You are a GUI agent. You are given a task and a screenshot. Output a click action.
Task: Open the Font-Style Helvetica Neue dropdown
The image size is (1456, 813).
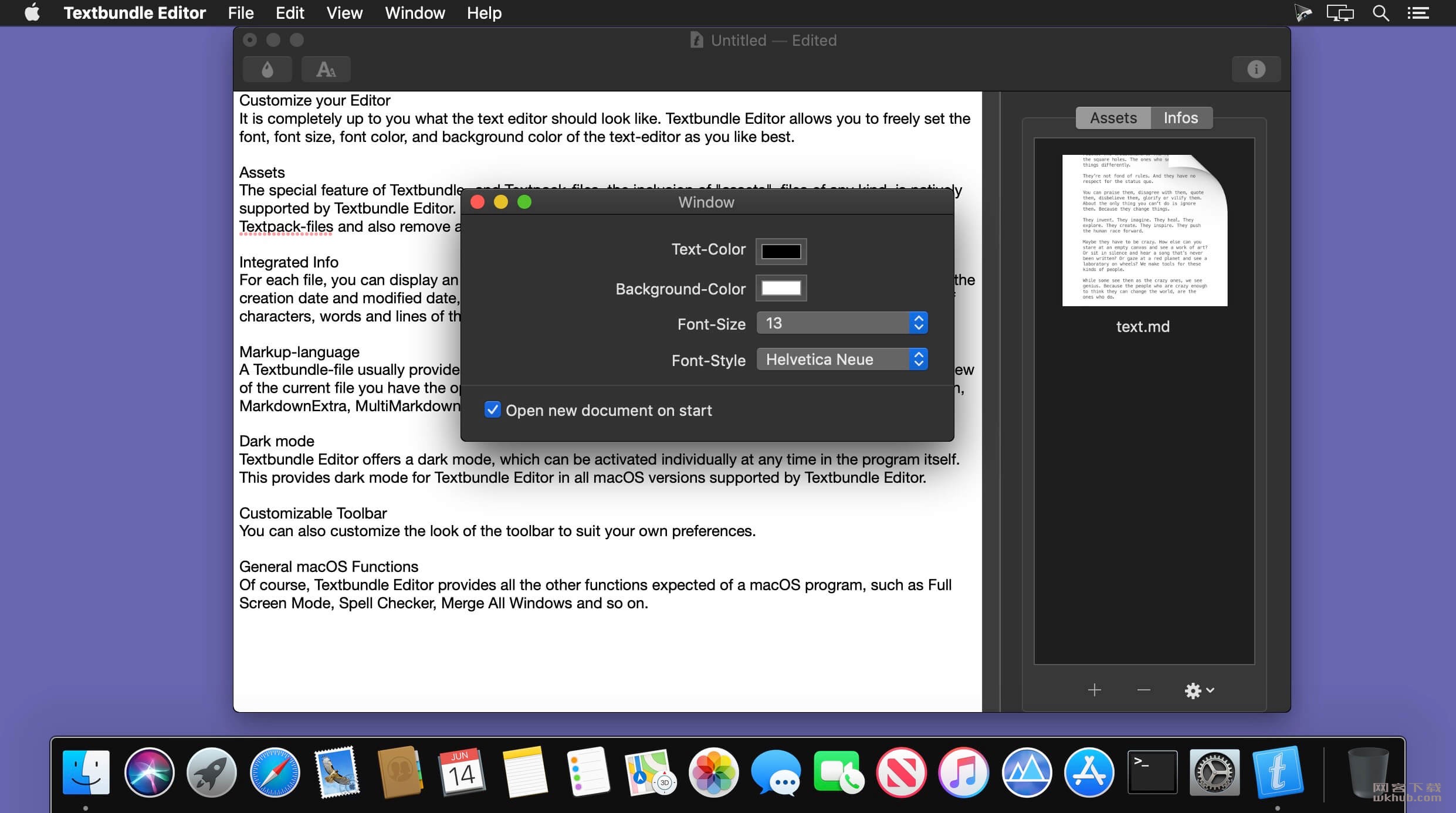[842, 360]
